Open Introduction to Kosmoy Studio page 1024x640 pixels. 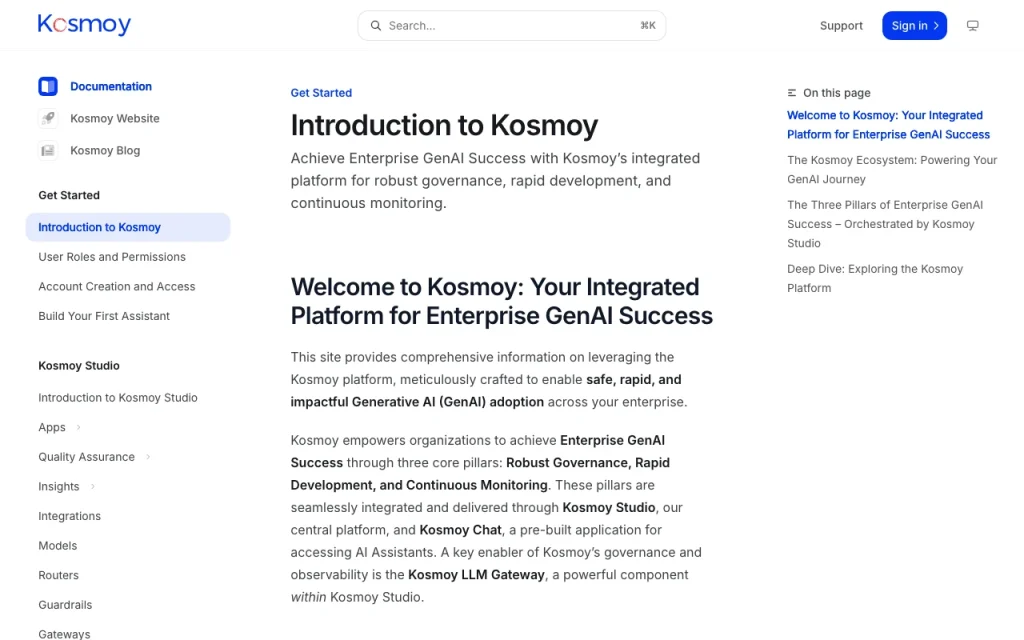(x=118, y=397)
